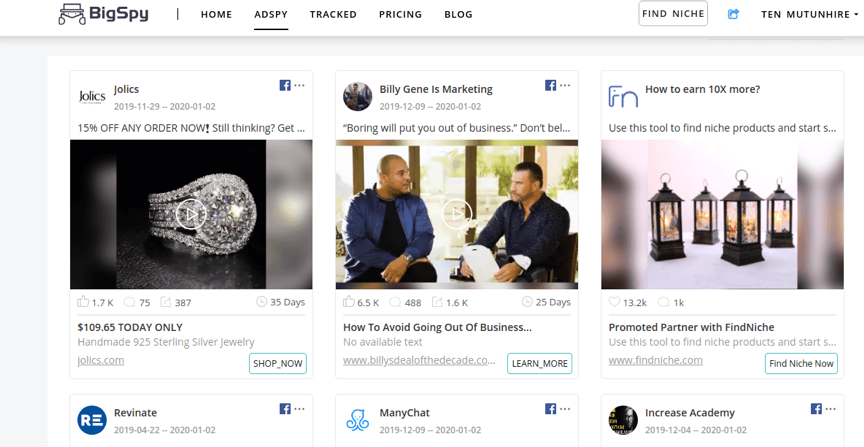Click the BigSpy logo icon
The image size is (864, 447).
[x=72, y=14]
